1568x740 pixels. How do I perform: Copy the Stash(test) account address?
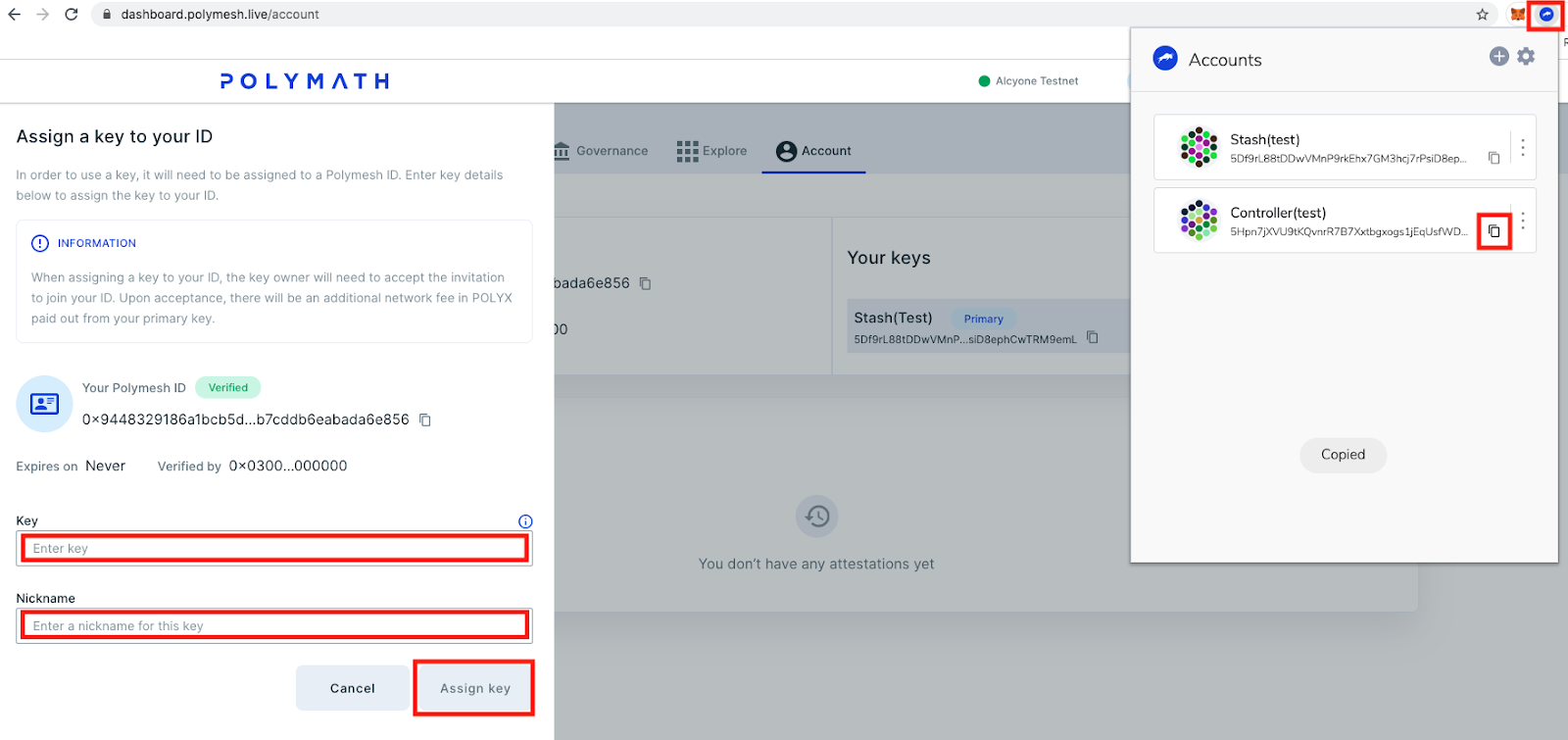pos(1494,158)
